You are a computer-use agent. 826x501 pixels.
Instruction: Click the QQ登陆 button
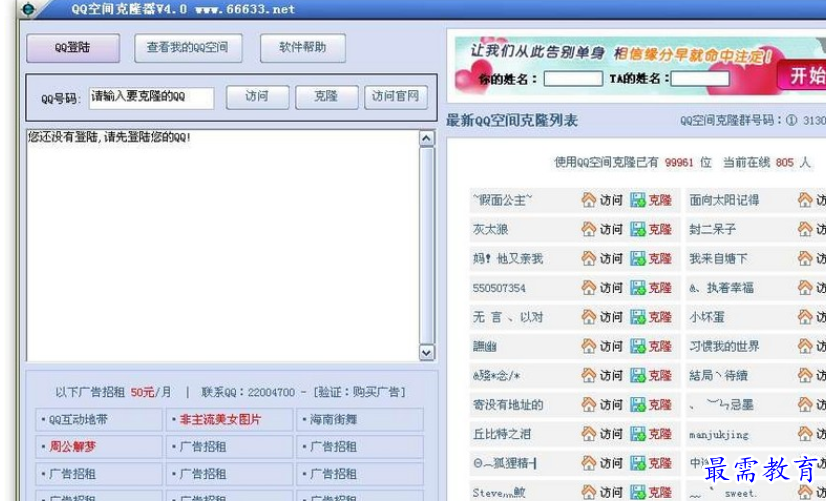click(x=73, y=48)
